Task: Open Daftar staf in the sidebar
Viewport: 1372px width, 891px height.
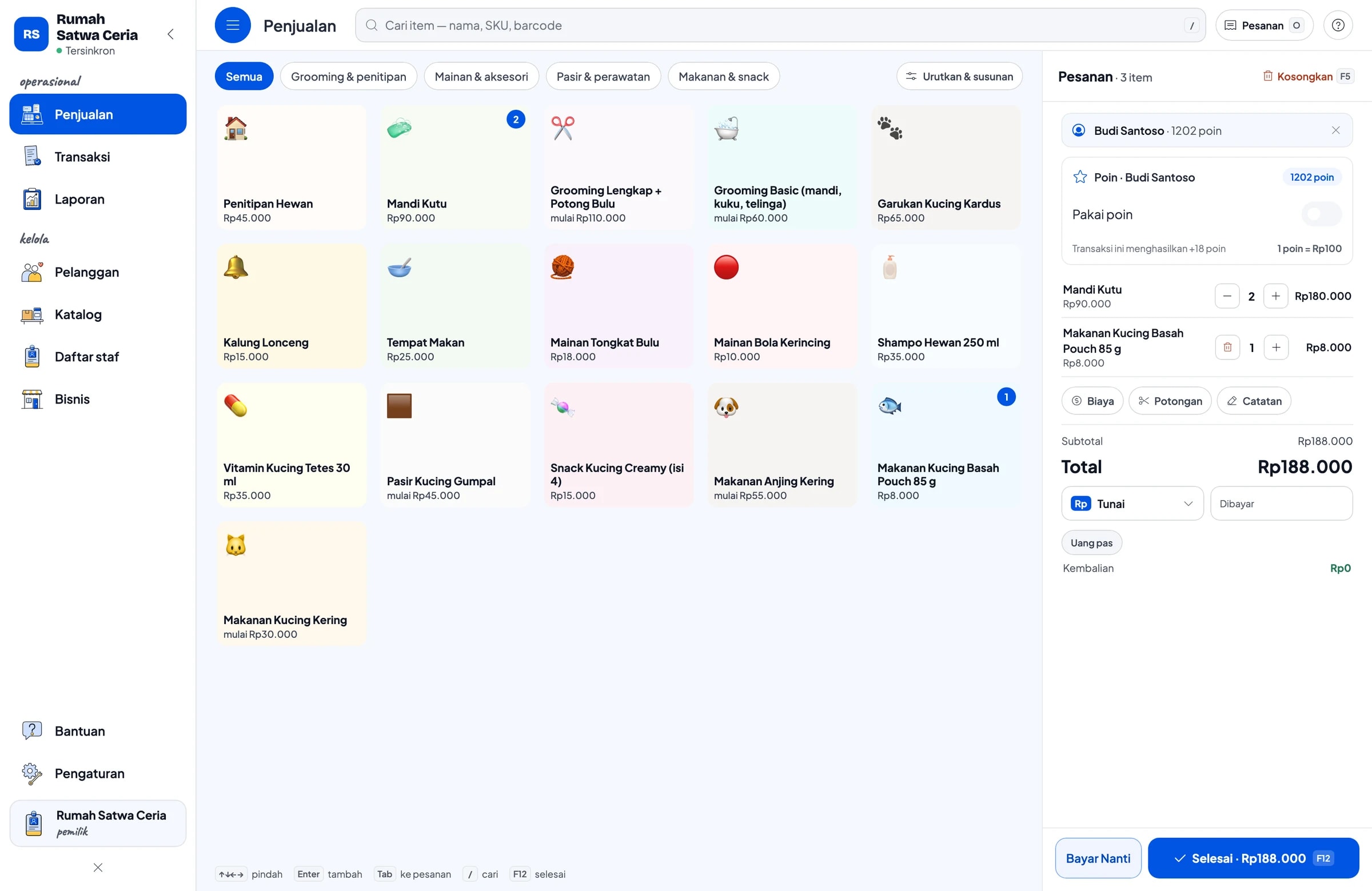Action: point(98,357)
